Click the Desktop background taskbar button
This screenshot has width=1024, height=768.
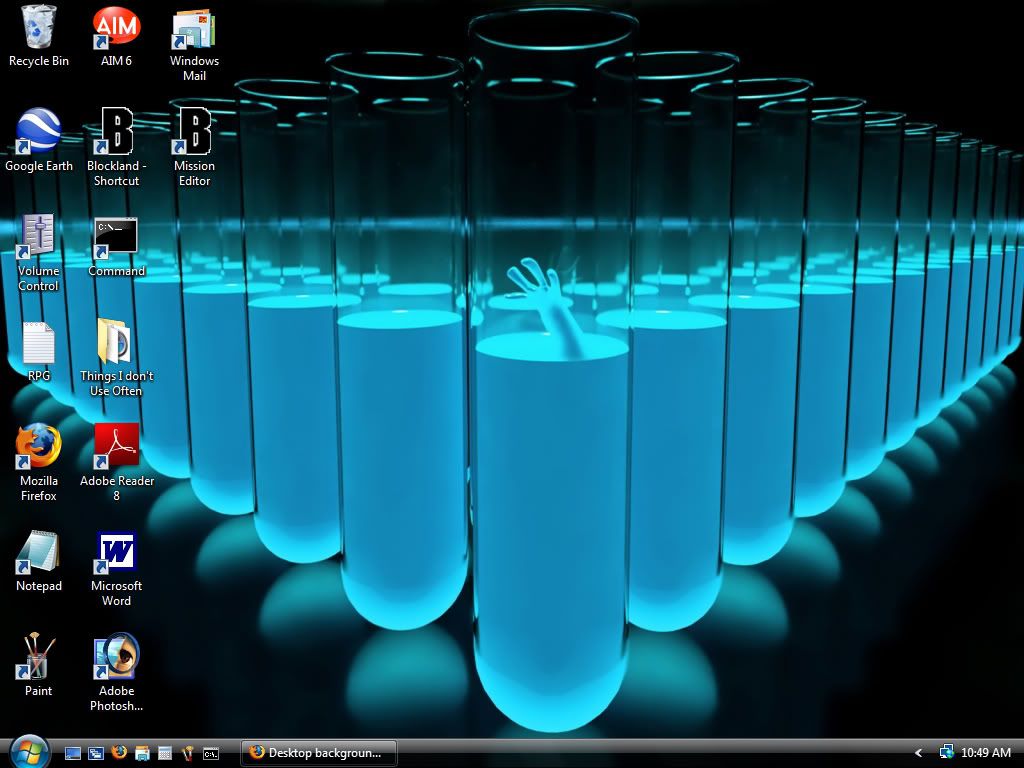318,753
